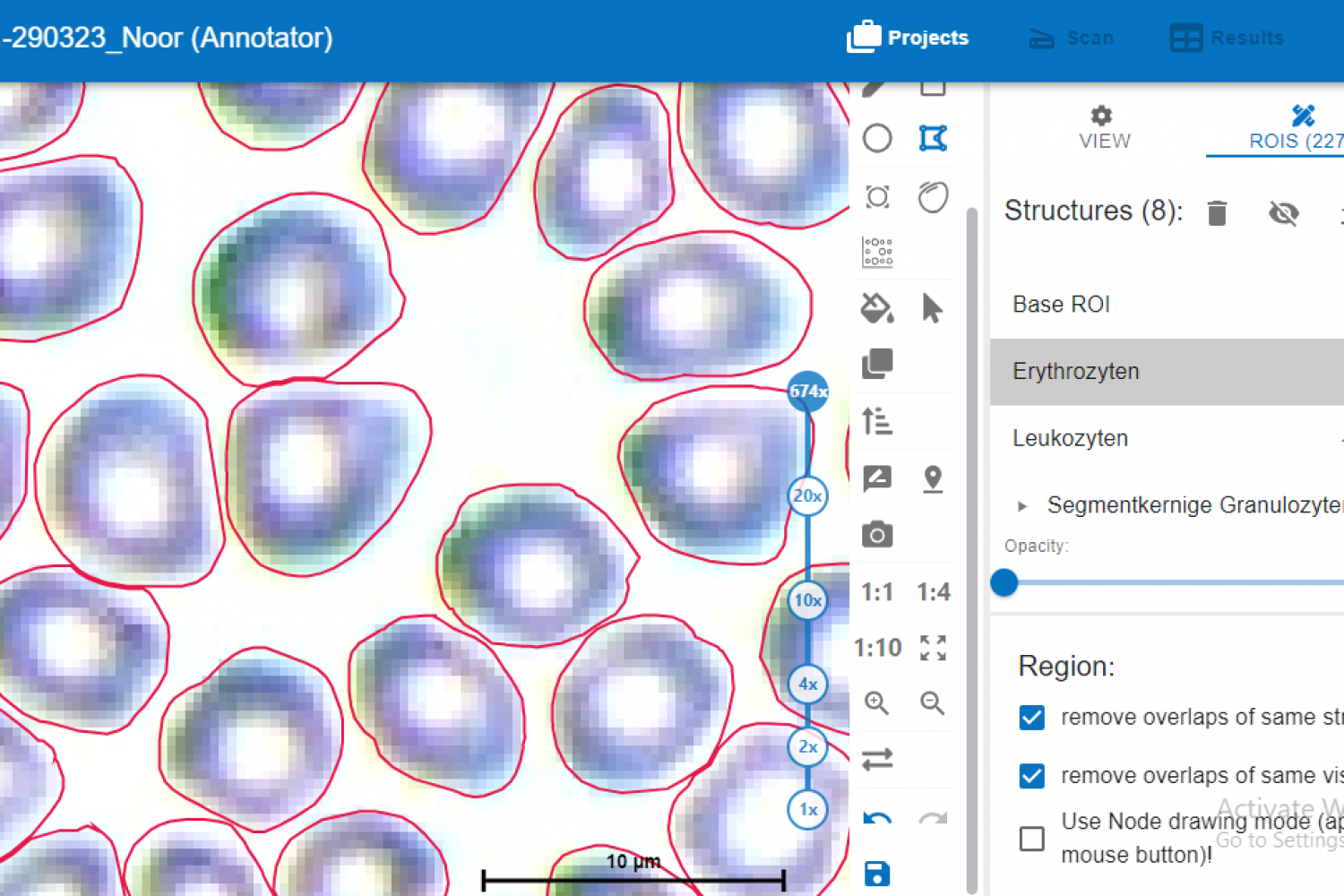Expand the Segmentkernige Granulozyten structure

(1022, 506)
